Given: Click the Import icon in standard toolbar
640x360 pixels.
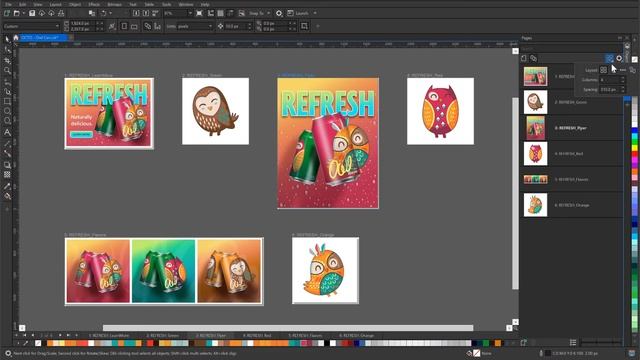Looking at the screenshot, I should click(136, 13).
